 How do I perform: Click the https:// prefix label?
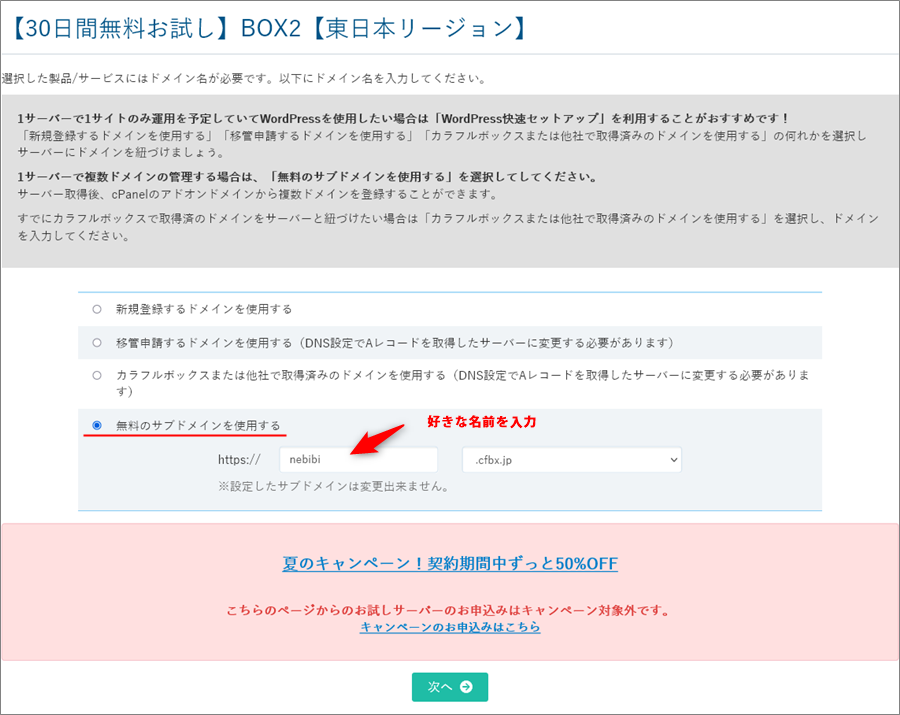point(239,460)
